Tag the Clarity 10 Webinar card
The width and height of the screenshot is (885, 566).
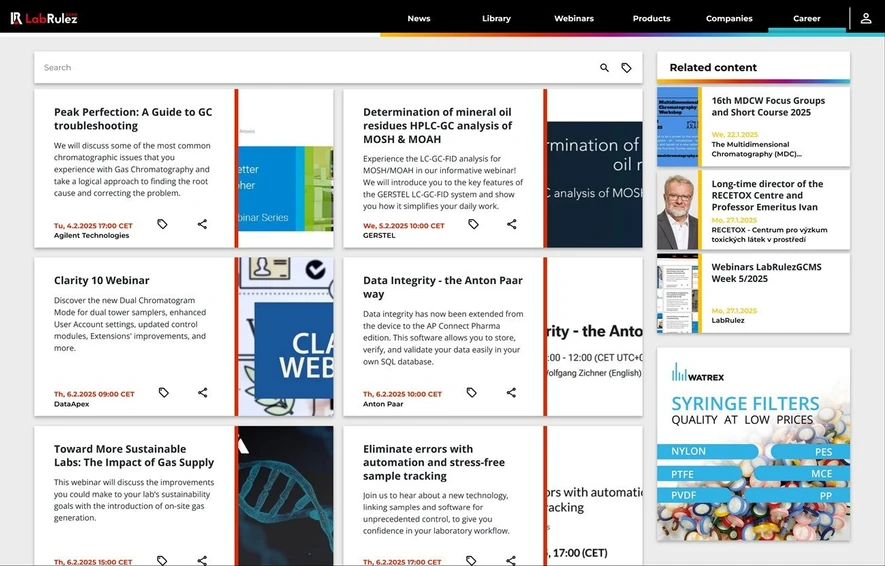[x=163, y=392]
